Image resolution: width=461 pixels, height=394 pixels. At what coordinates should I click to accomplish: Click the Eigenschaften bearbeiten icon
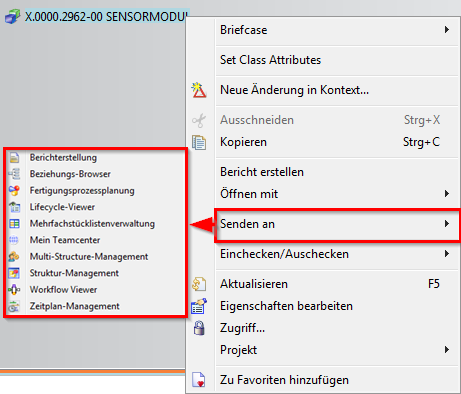(199, 306)
